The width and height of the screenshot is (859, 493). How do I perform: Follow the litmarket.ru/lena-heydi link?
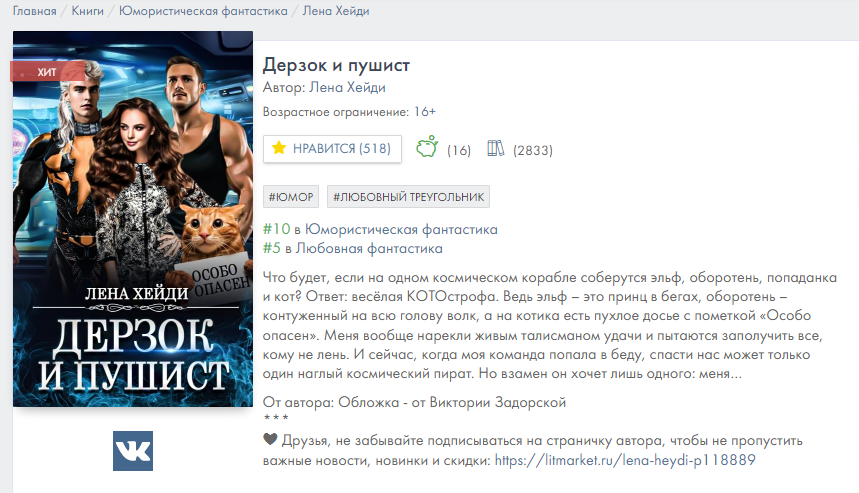point(625,460)
